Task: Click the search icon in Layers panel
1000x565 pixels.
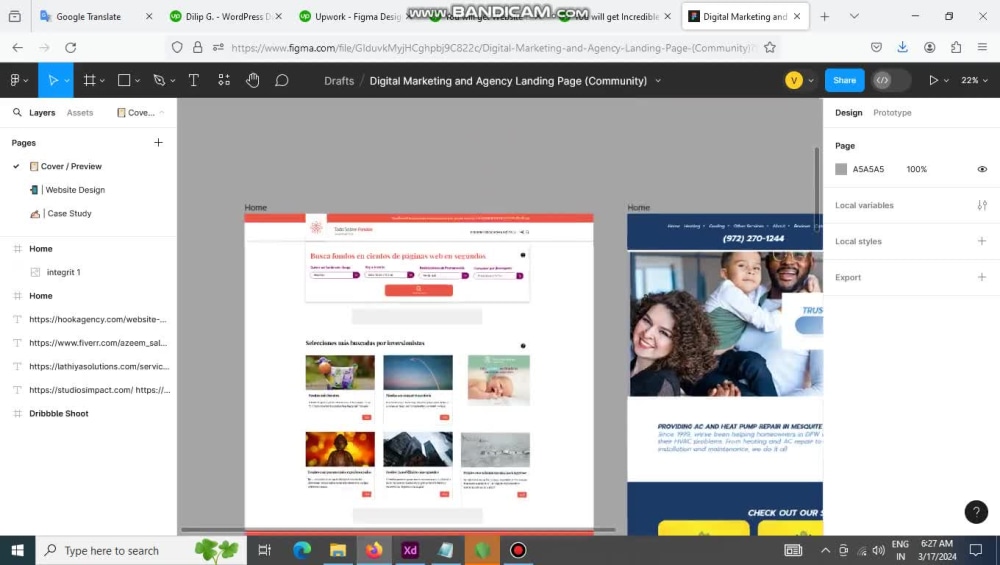Action: (17, 112)
